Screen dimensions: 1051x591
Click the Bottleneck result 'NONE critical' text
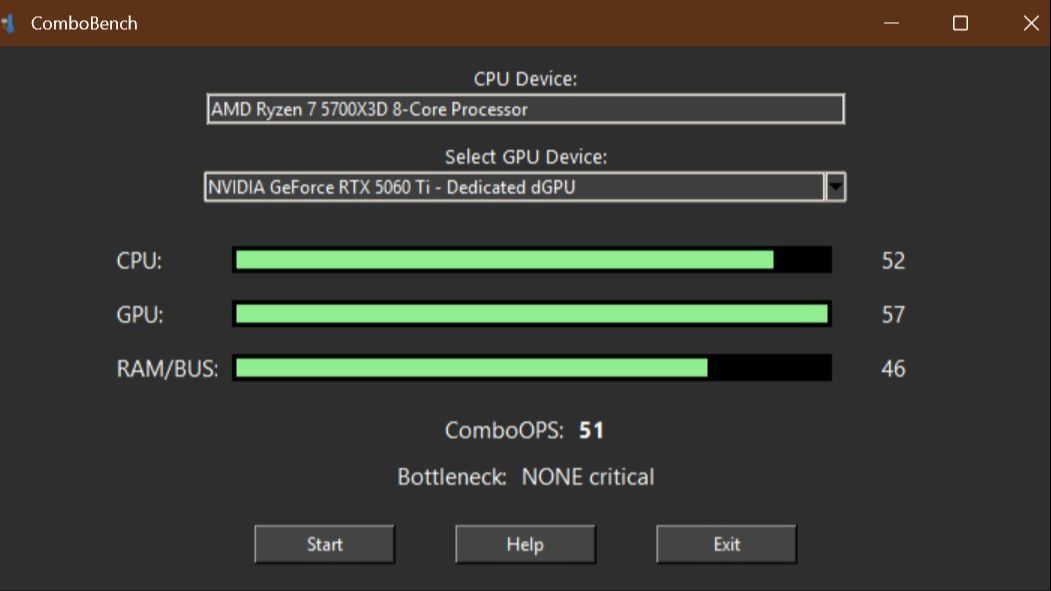588,477
